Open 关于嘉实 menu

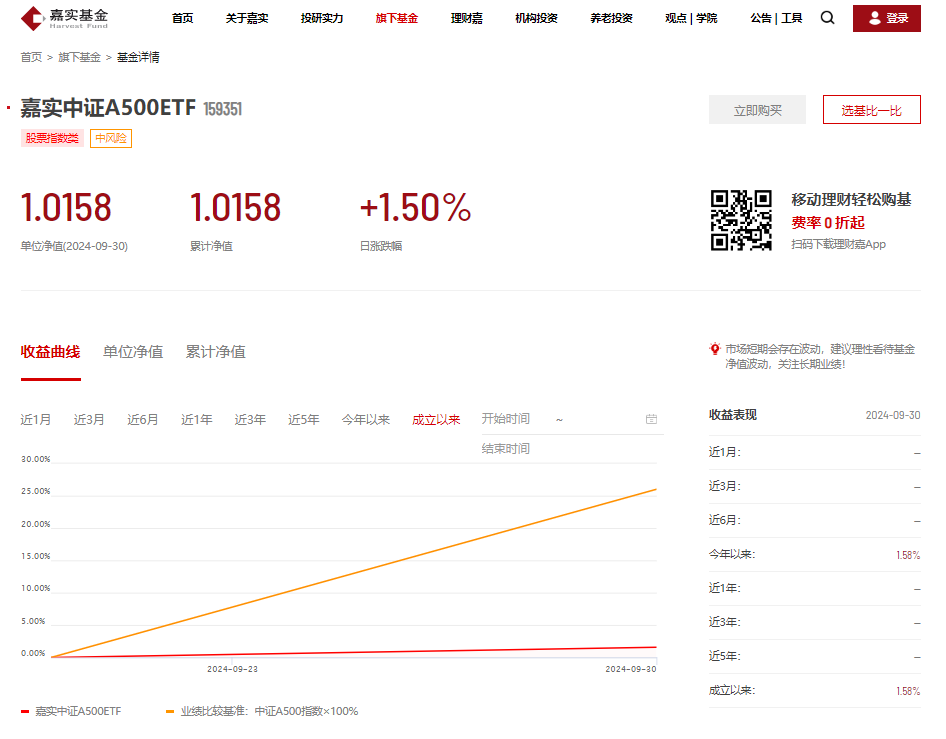click(247, 18)
